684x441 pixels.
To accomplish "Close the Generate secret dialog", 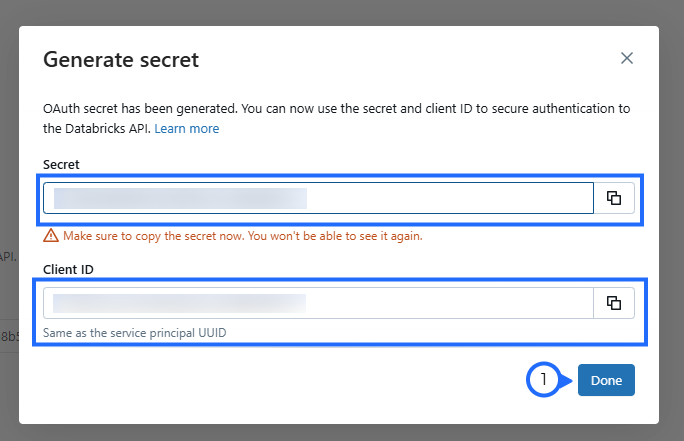I will [627, 58].
